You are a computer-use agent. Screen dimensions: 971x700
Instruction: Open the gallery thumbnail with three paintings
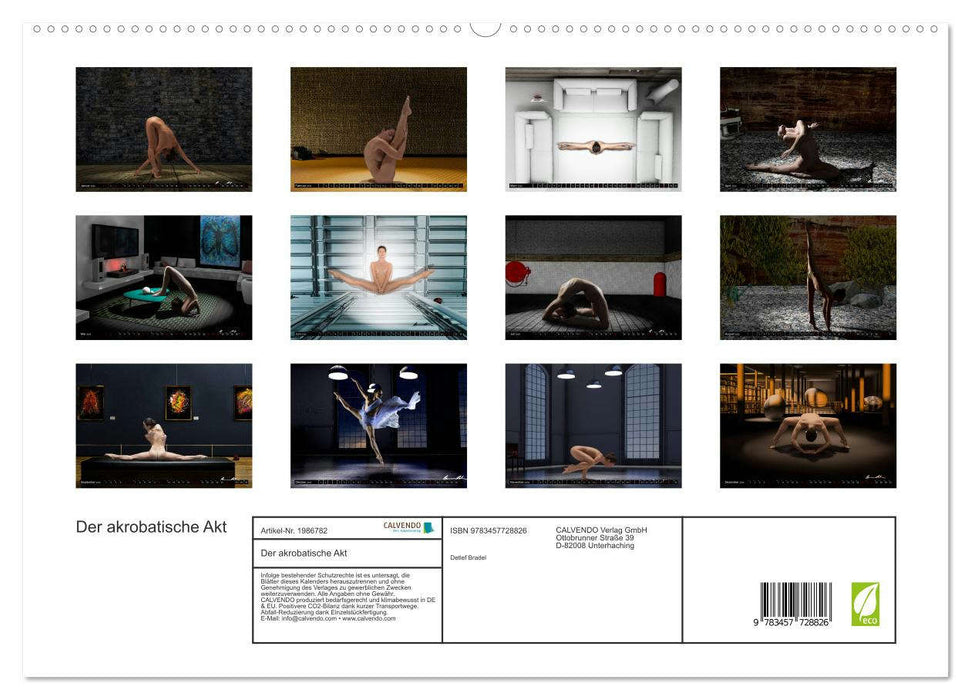164,425
